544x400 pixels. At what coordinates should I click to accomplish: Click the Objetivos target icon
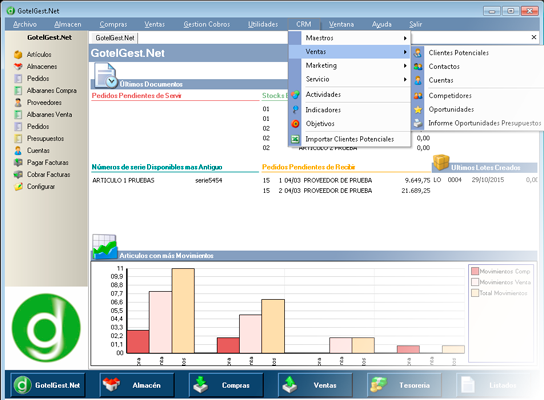coord(295,124)
